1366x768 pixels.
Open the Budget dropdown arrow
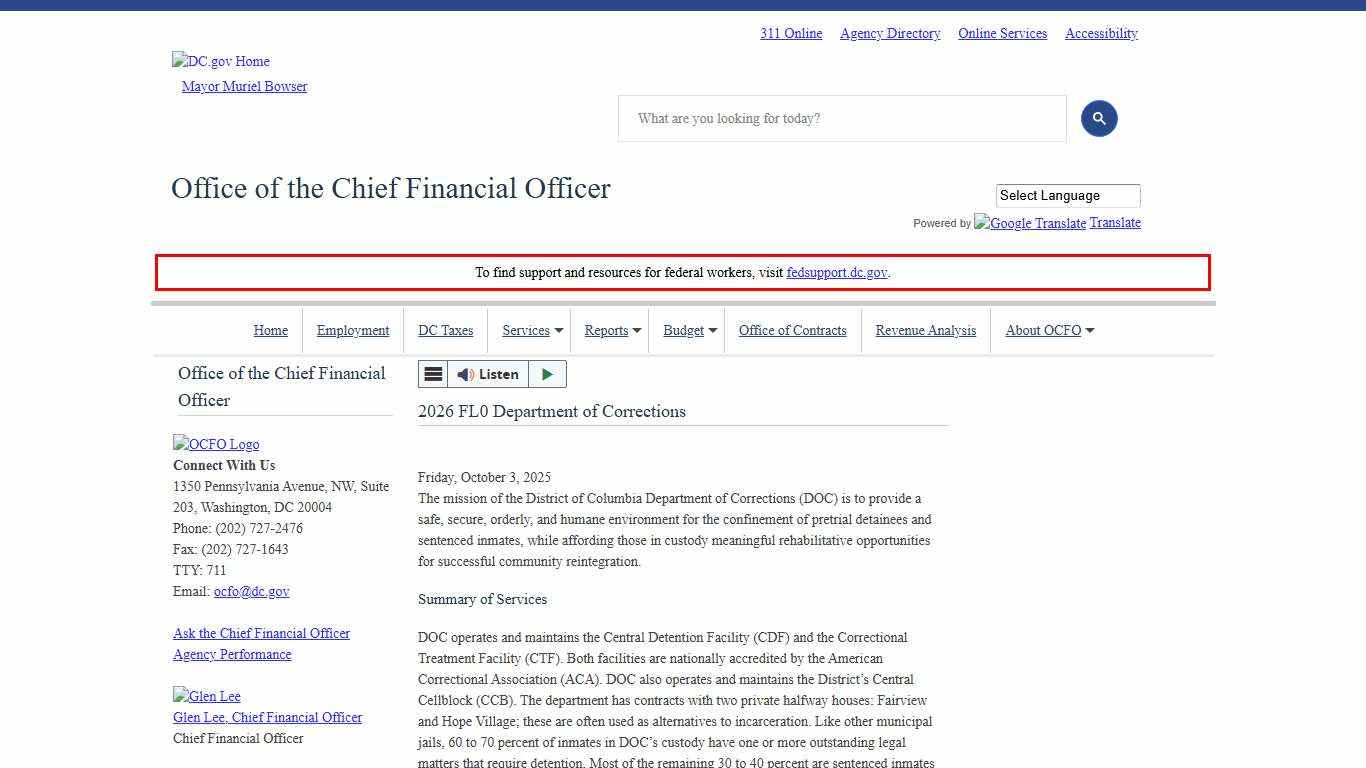[713, 331]
